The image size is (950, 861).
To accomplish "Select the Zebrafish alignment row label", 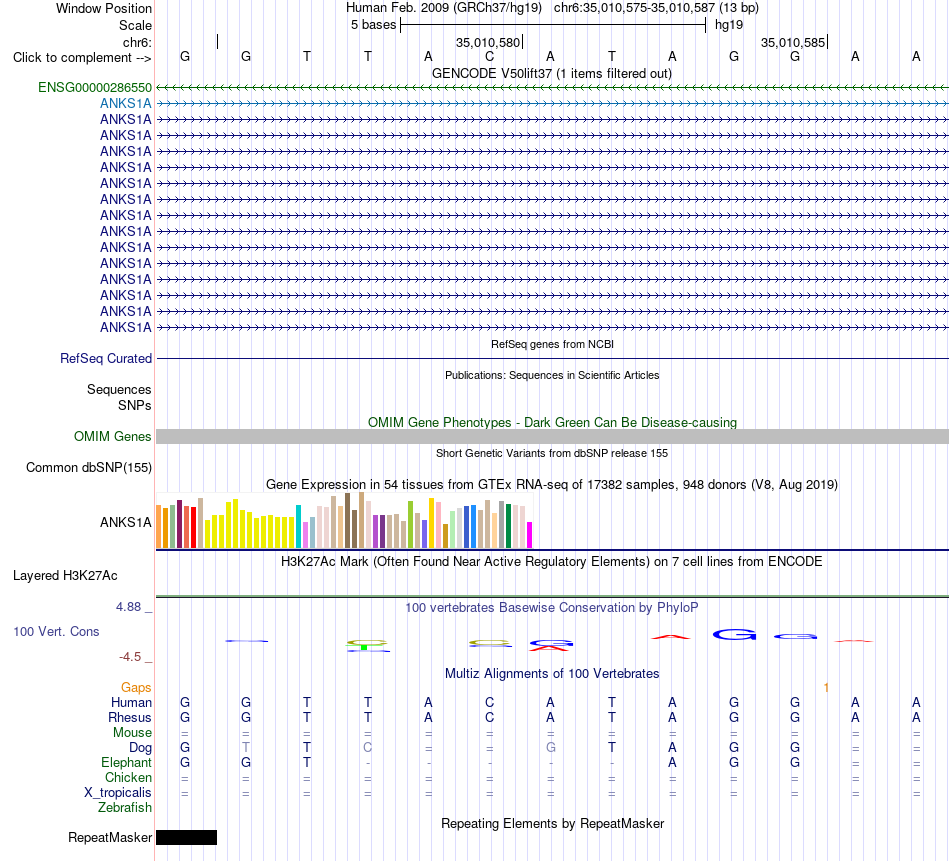I will [125, 808].
